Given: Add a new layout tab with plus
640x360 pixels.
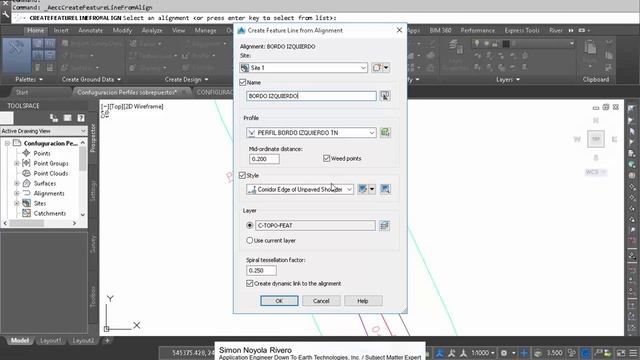Looking at the screenshot, I should tap(107, 340).
